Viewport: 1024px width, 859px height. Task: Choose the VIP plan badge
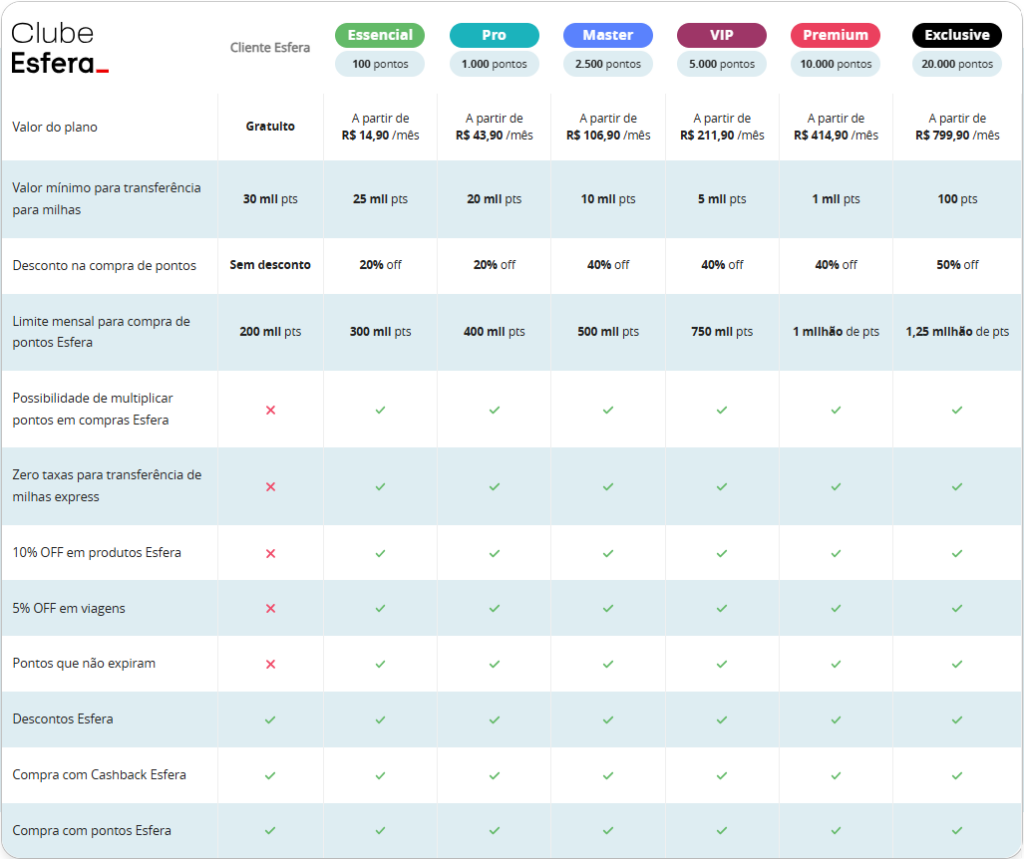point(722,35)
